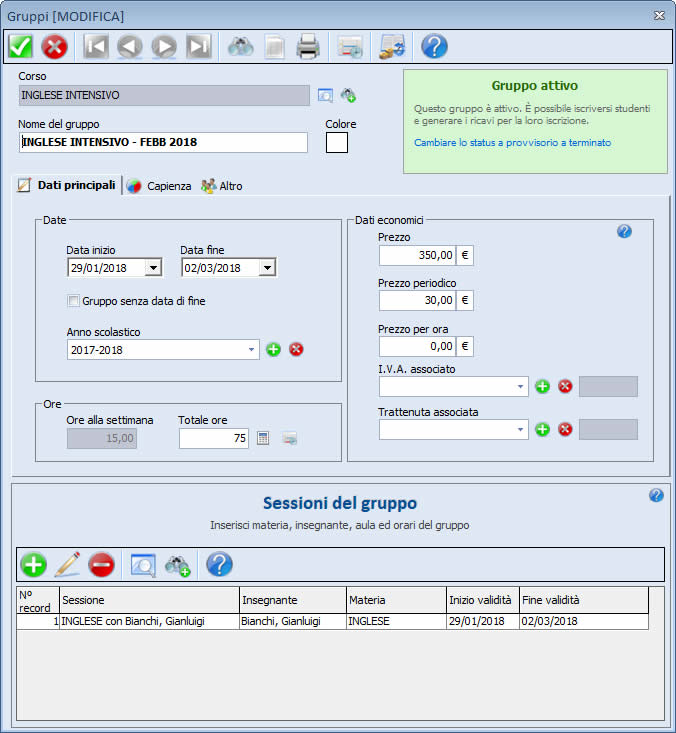The height and width of the screenshot is (733, 676).
Task: Click the Cambiare lo status link
Action: (x=512, y=143)
